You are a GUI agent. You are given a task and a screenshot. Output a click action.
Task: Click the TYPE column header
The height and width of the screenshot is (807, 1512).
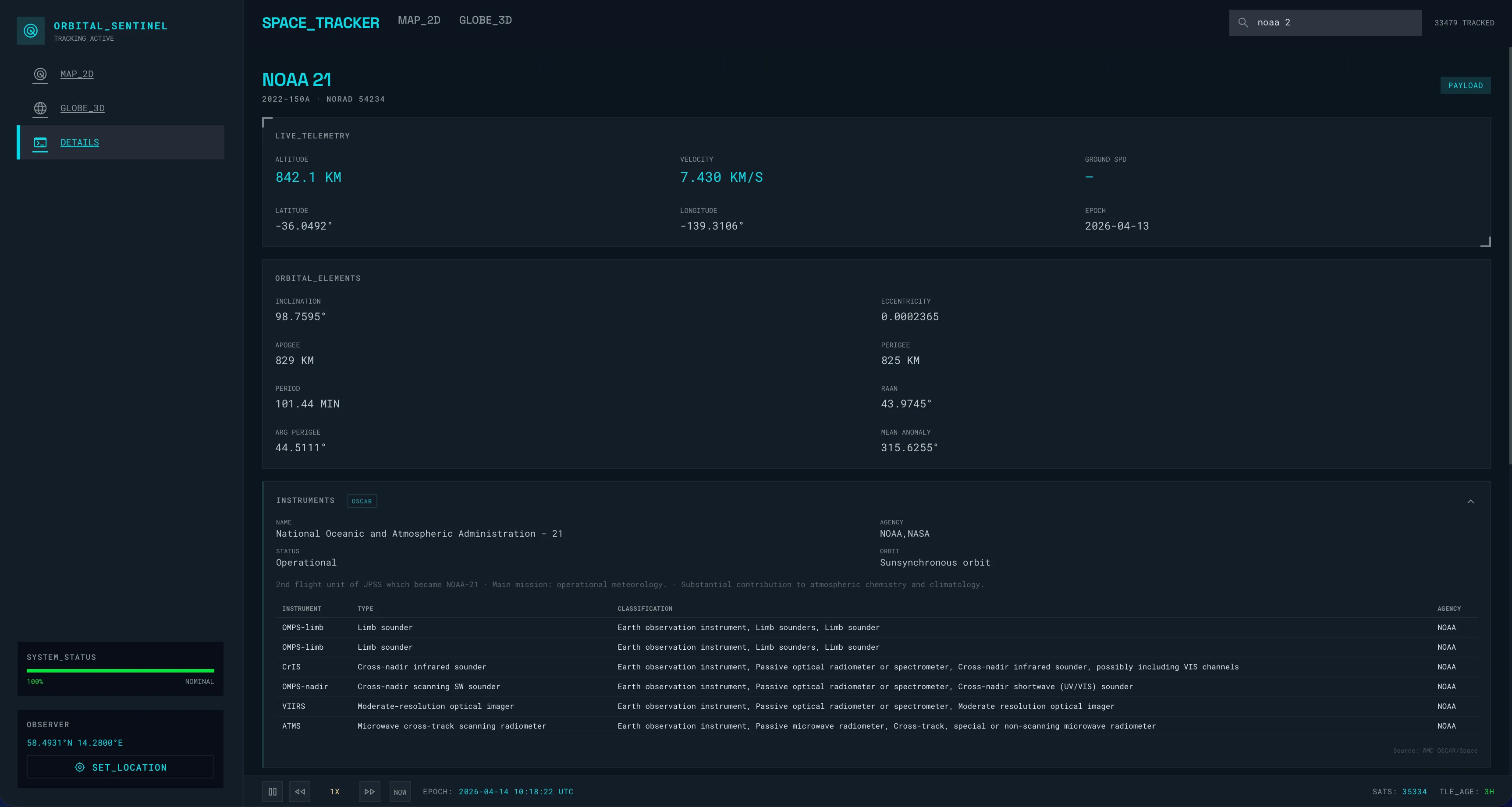click(365, 609)
